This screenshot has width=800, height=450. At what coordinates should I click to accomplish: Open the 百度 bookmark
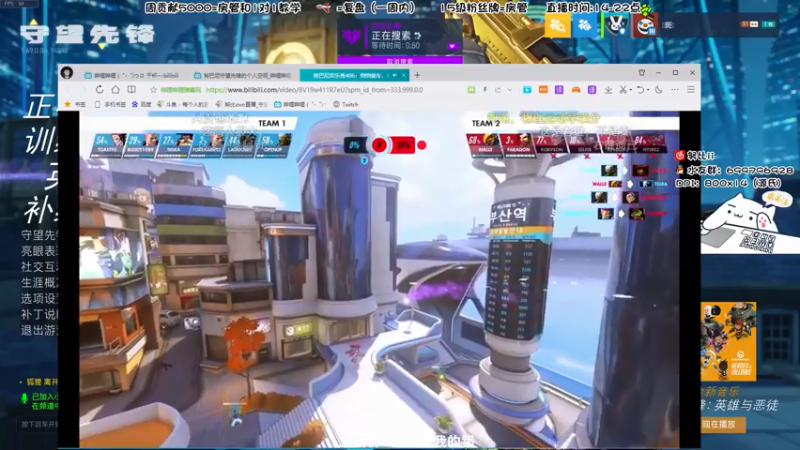click(x=142, y=104)
